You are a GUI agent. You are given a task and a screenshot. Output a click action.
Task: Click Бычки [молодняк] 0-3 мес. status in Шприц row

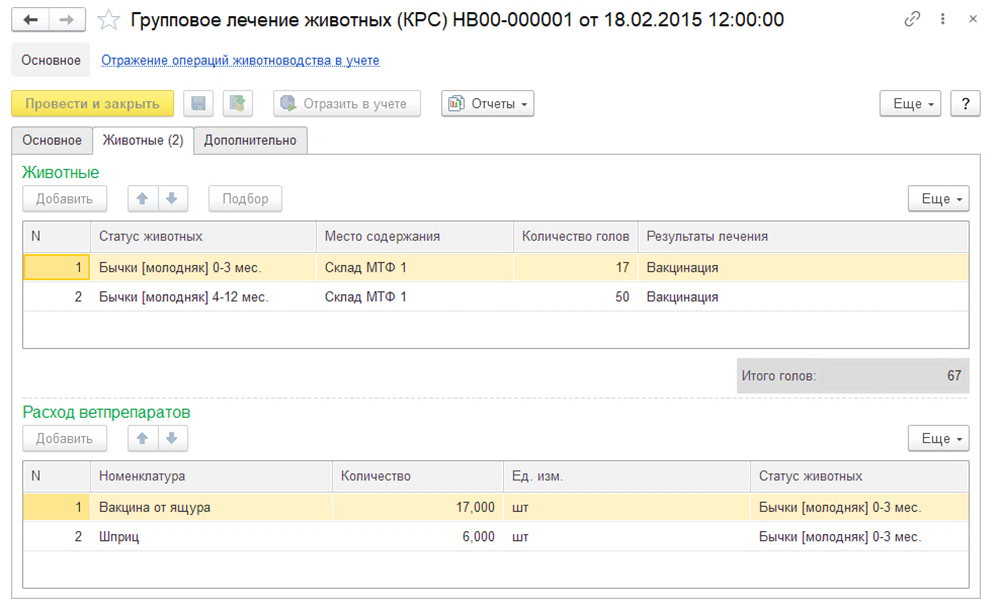click(x=859, y=536)
